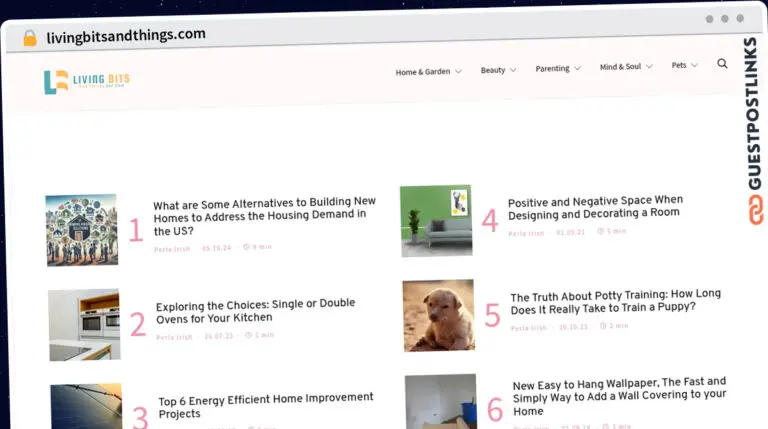Image resolution: width=768 pixels, height=429 pixels.
Task: Expand the Parenting menu chevron
Action: click(577, 68)
